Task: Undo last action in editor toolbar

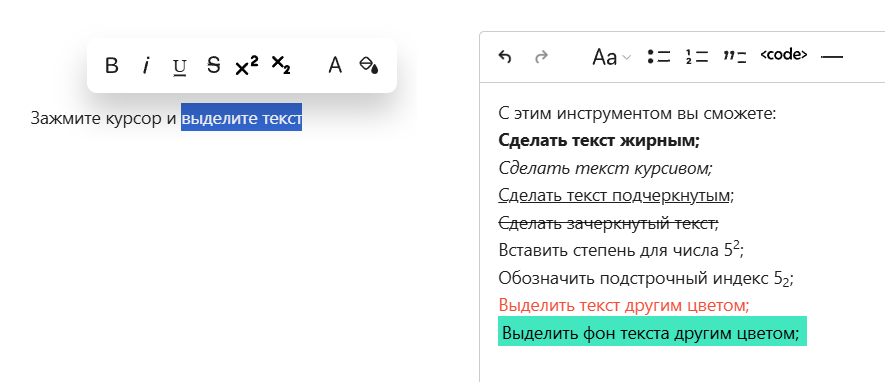Action: pyautogui.click(x=505, y=56)
